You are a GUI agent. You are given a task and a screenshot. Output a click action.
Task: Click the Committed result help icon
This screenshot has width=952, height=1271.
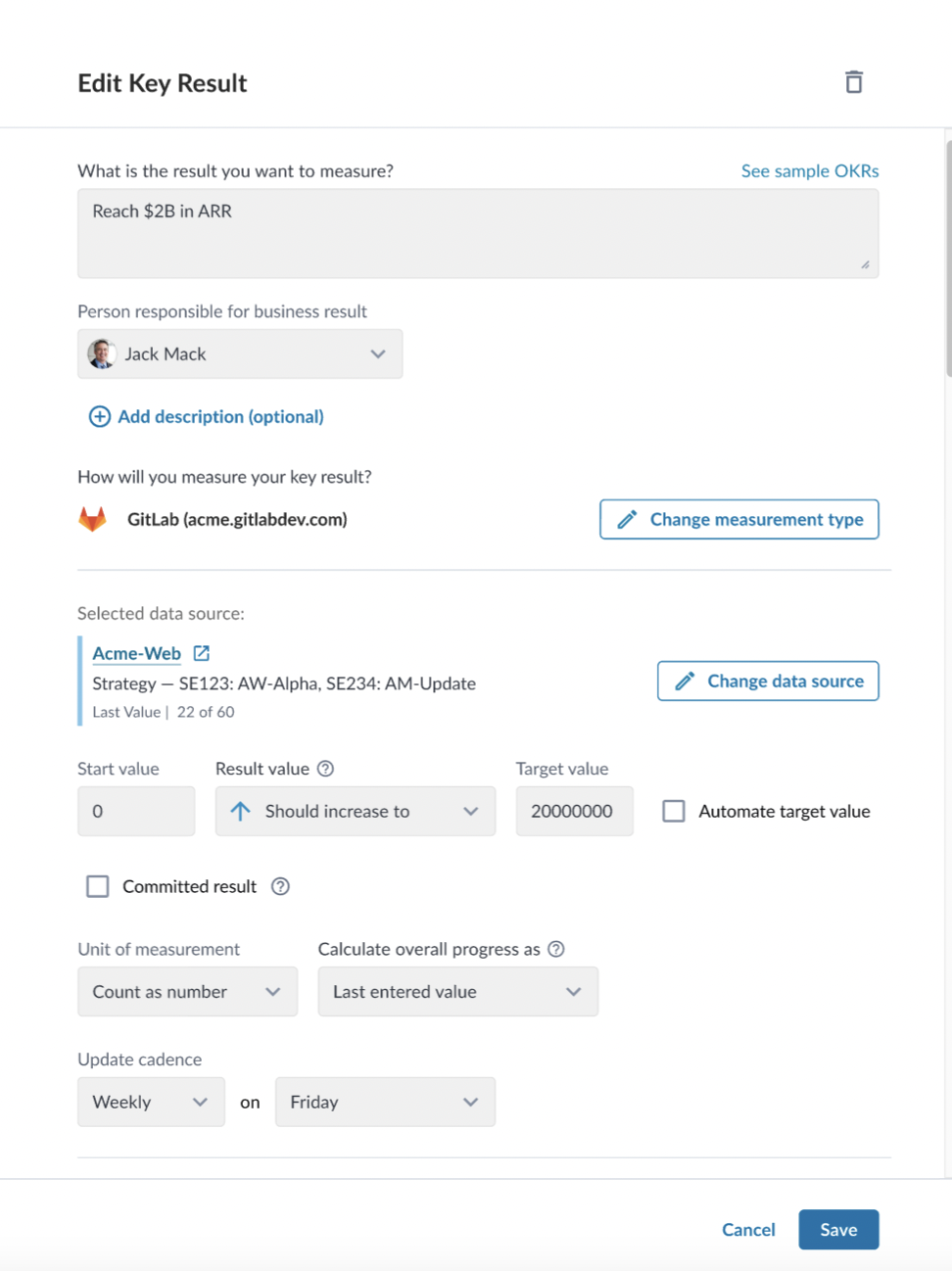280,886
